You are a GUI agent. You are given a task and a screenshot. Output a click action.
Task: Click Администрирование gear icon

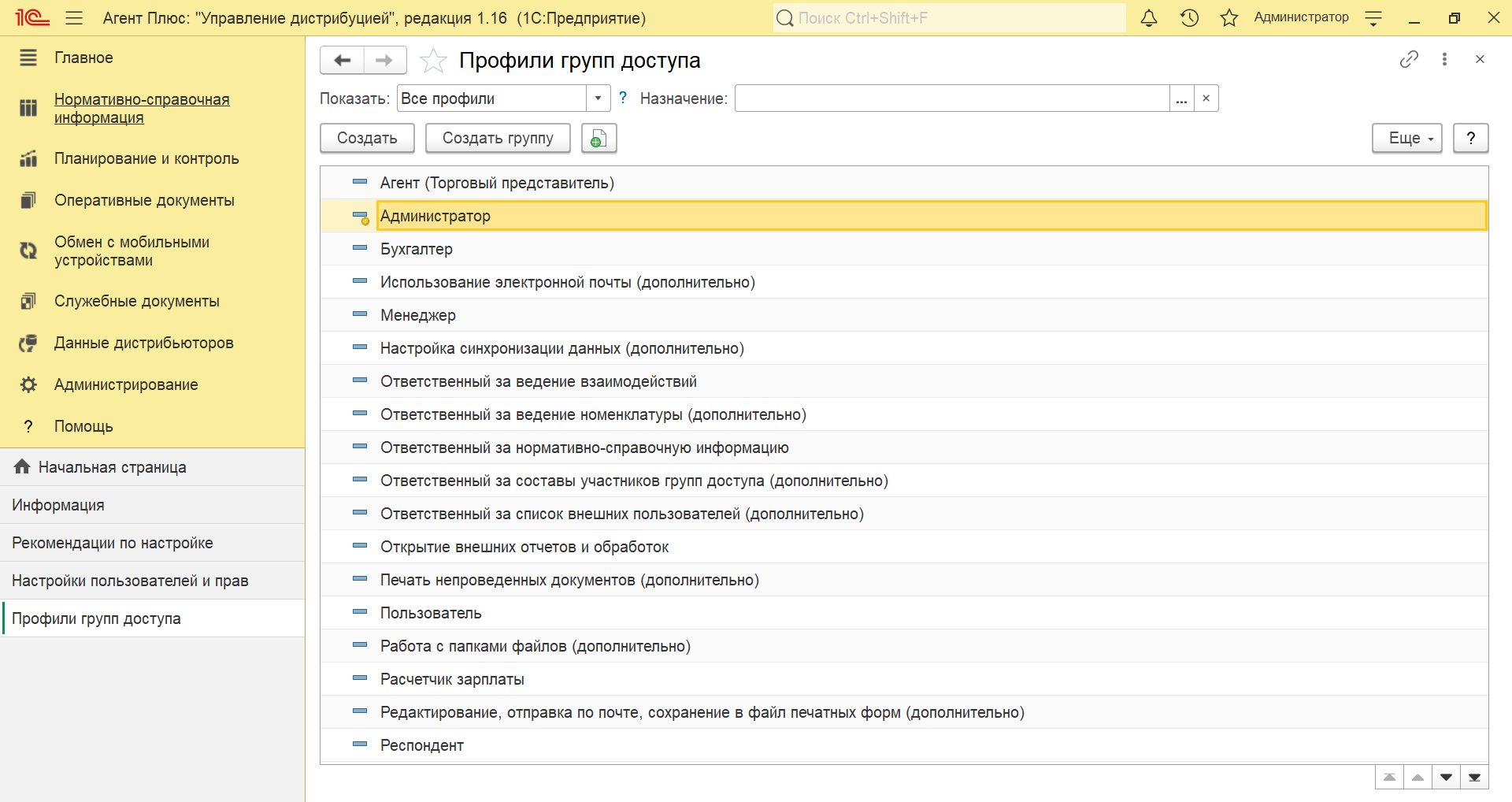click(28, 384)
